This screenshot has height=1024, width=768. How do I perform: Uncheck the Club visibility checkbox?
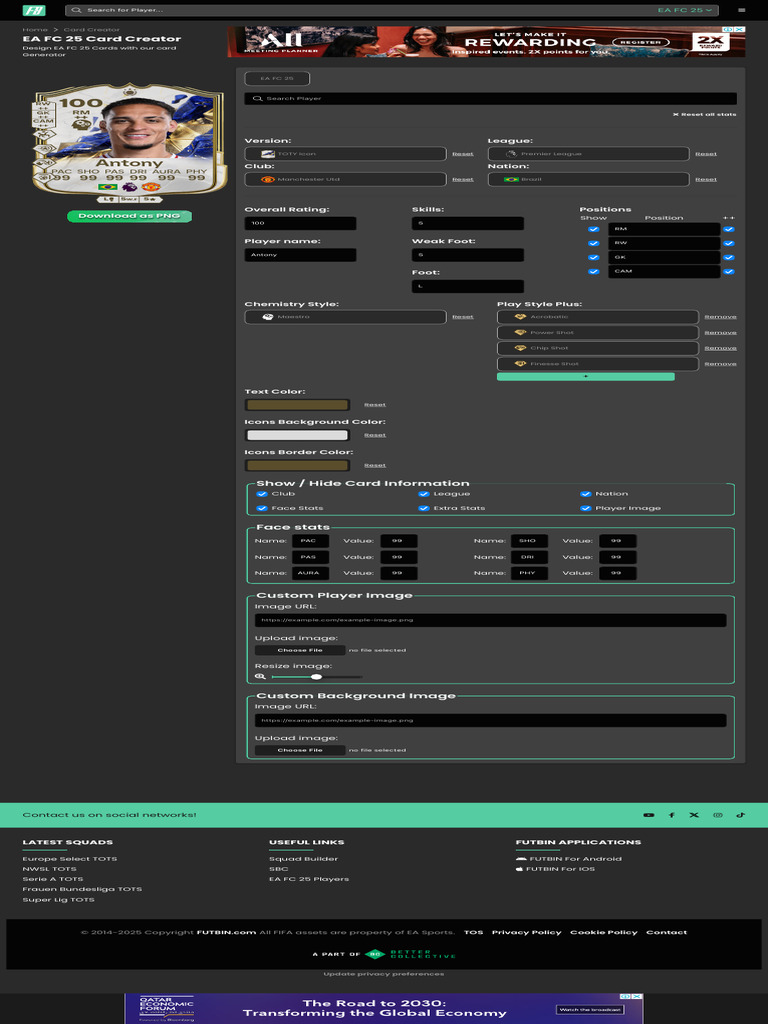tap(262, 494)
